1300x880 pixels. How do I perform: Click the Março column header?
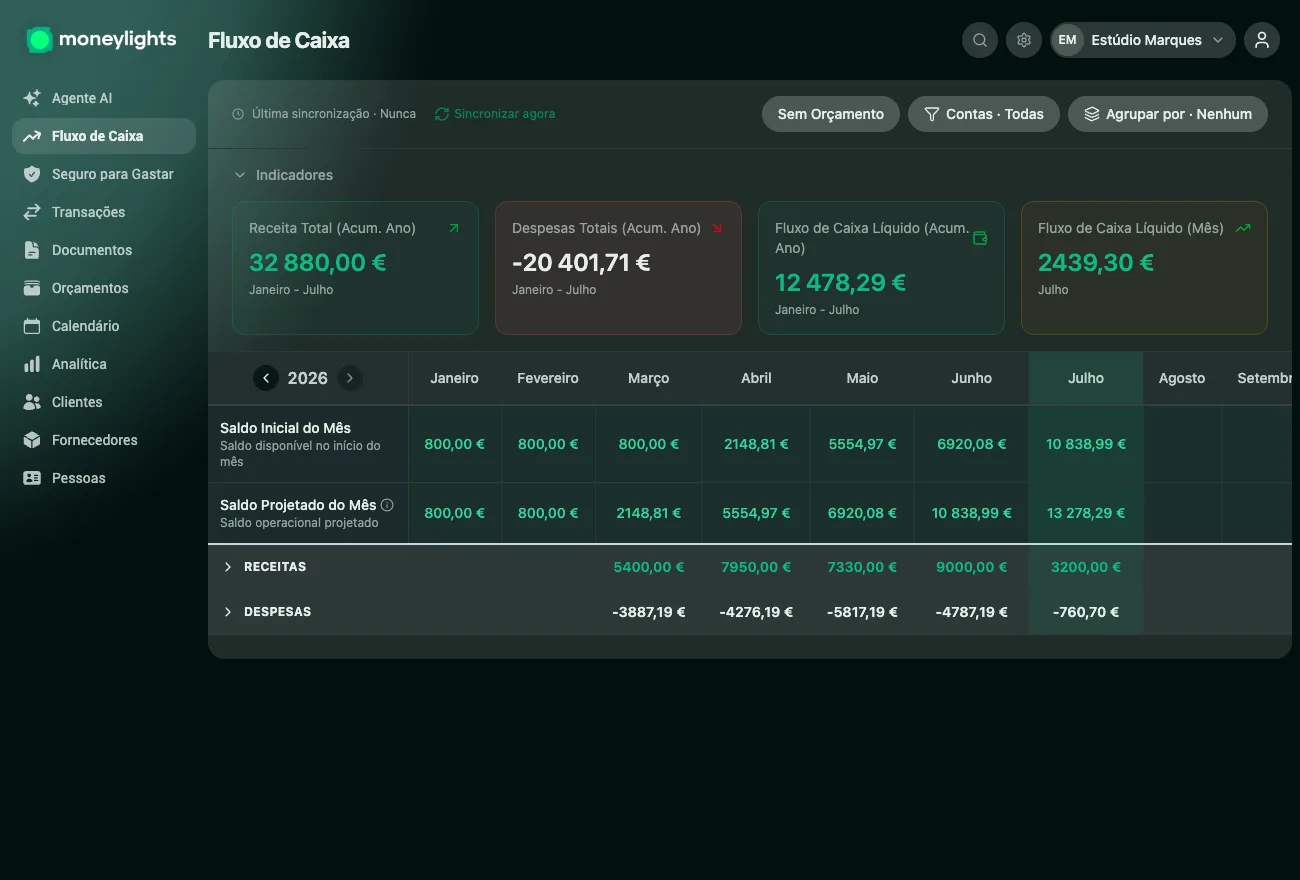pos(649,378)
